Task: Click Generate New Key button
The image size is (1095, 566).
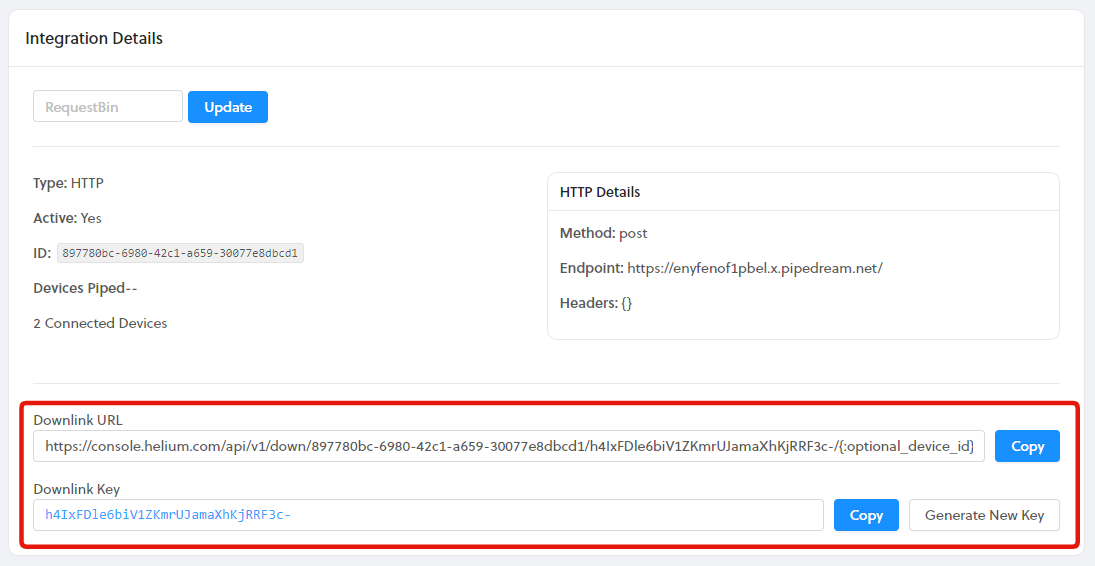Action: [x=984, y=515]
